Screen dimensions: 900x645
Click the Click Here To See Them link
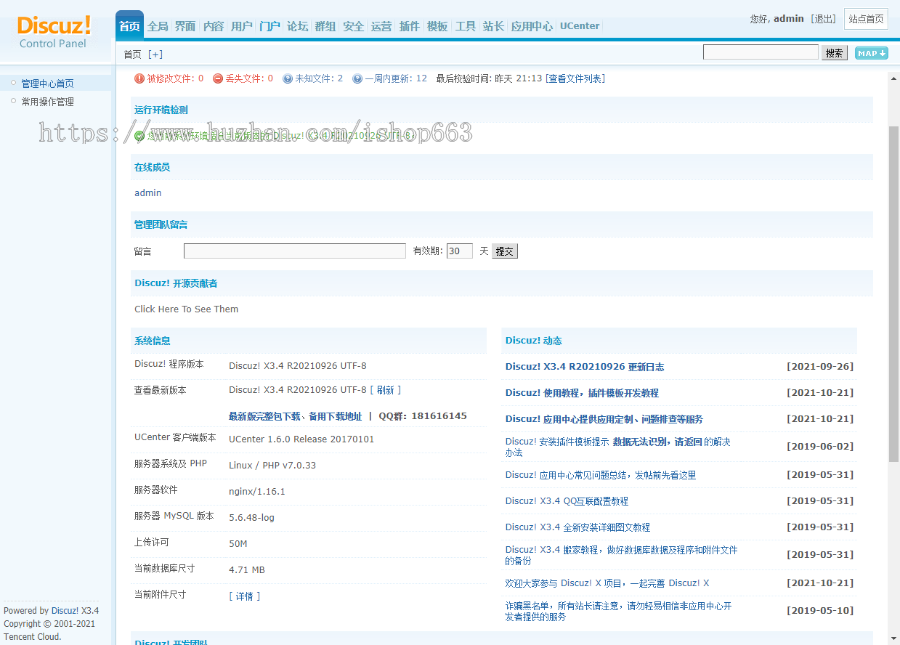coord(186,309)
